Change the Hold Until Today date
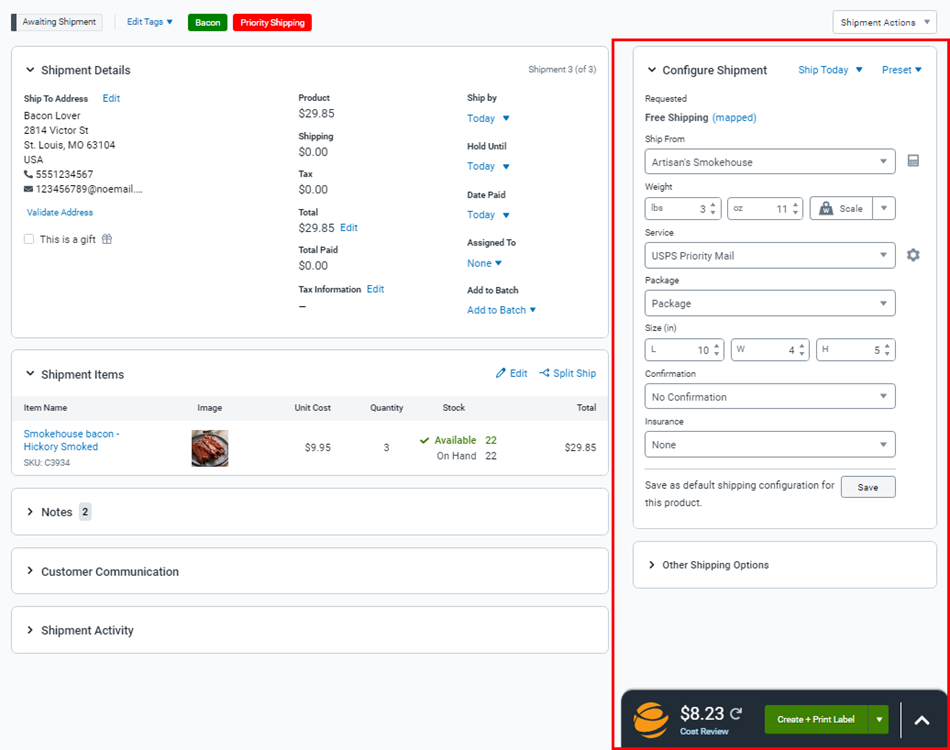950x750 pixels. click(488, 166)
